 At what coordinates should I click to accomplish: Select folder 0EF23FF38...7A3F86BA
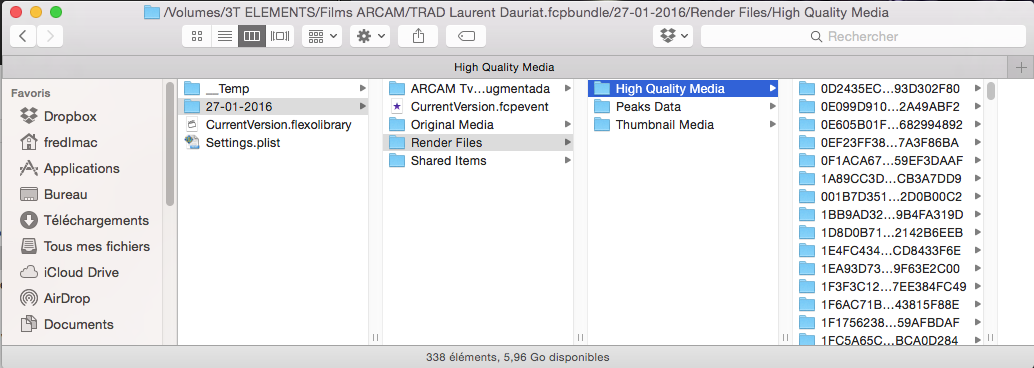[x=888, y=142]
